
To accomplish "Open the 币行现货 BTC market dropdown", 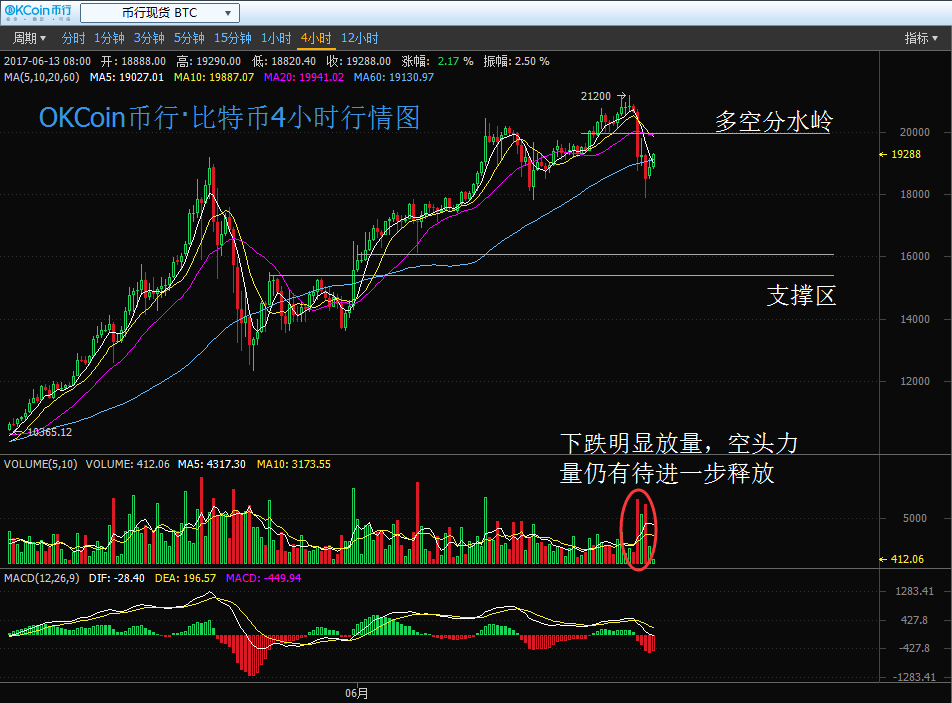I will click(x=160, y=13).
